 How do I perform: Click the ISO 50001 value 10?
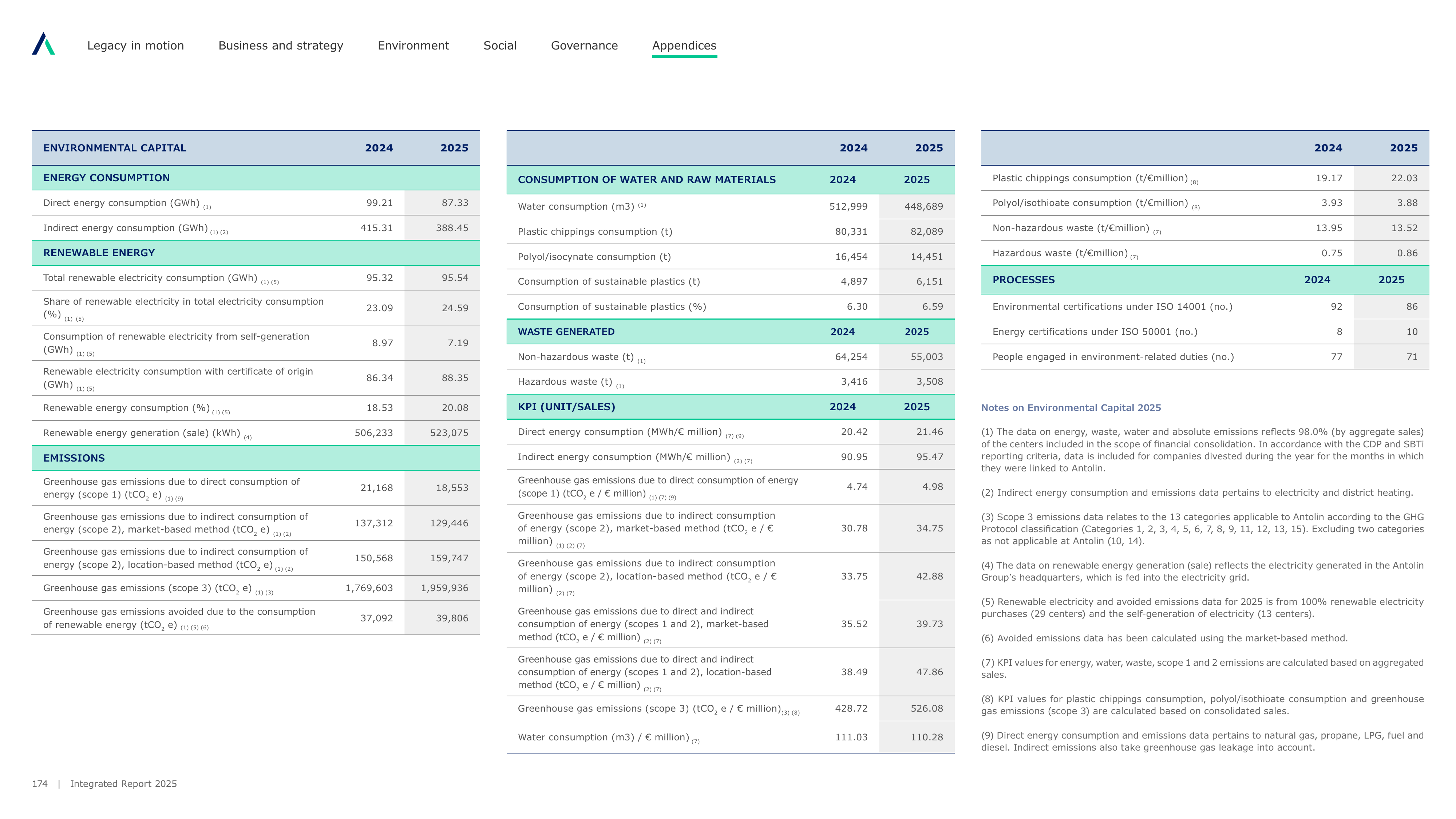point(1412,332)
